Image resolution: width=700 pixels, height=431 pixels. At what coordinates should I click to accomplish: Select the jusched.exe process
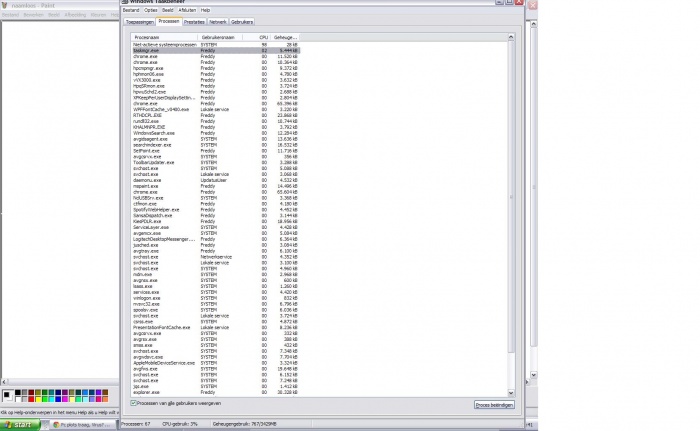pyautogui.click(x=216, y=245)
